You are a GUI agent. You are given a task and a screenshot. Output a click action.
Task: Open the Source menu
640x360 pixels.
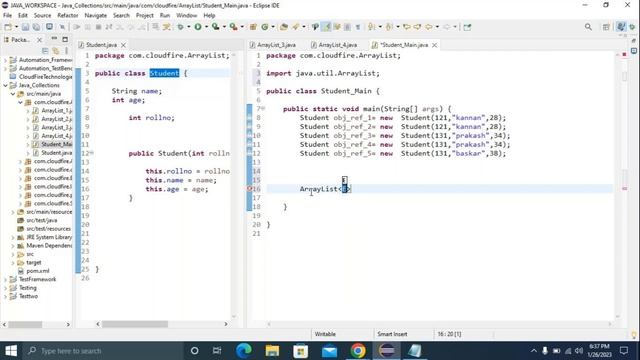pos(42,16)
